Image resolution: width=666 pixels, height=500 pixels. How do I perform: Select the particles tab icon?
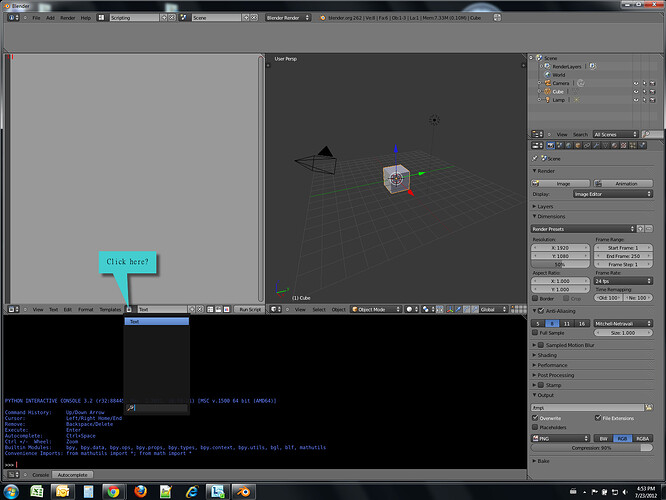(633, 145)
